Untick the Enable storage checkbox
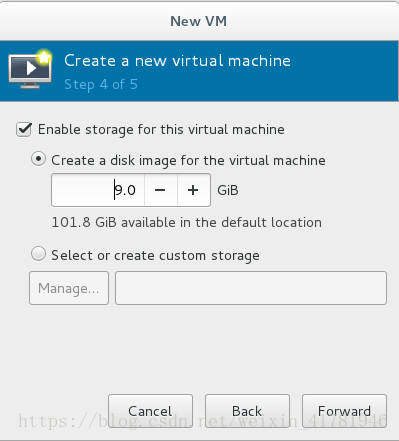Image resolution: width=399 pixels, height=441 pixels. (x=24, y=130)
